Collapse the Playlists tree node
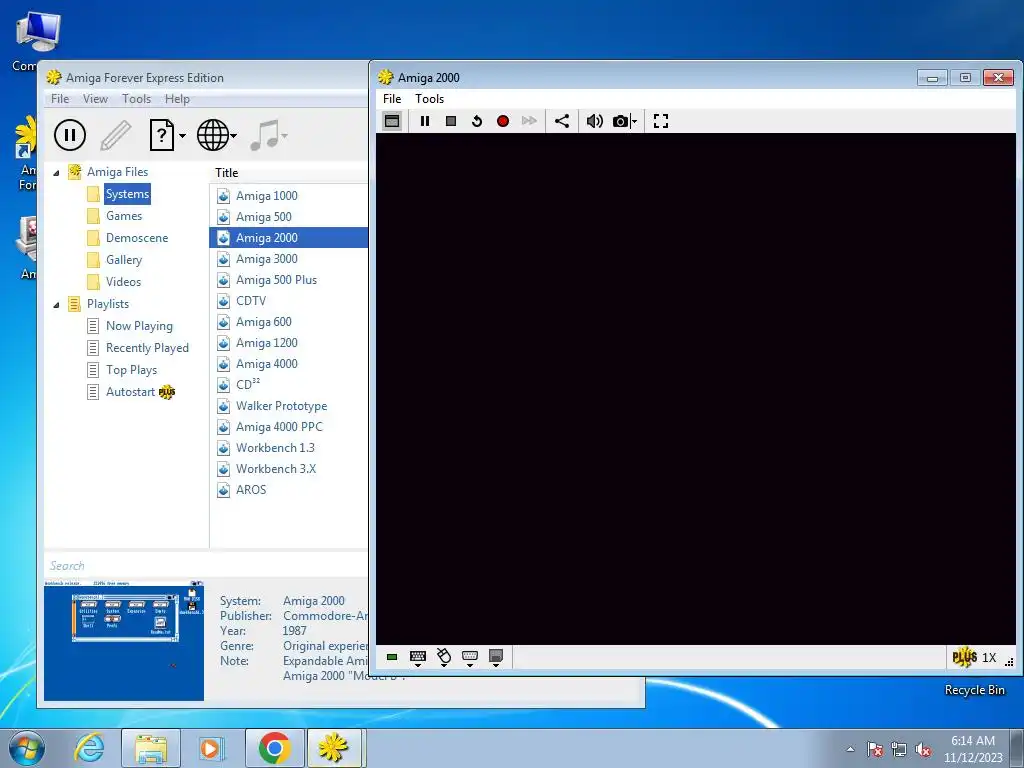The image size is (1024, 768). [x=56, y=304]
